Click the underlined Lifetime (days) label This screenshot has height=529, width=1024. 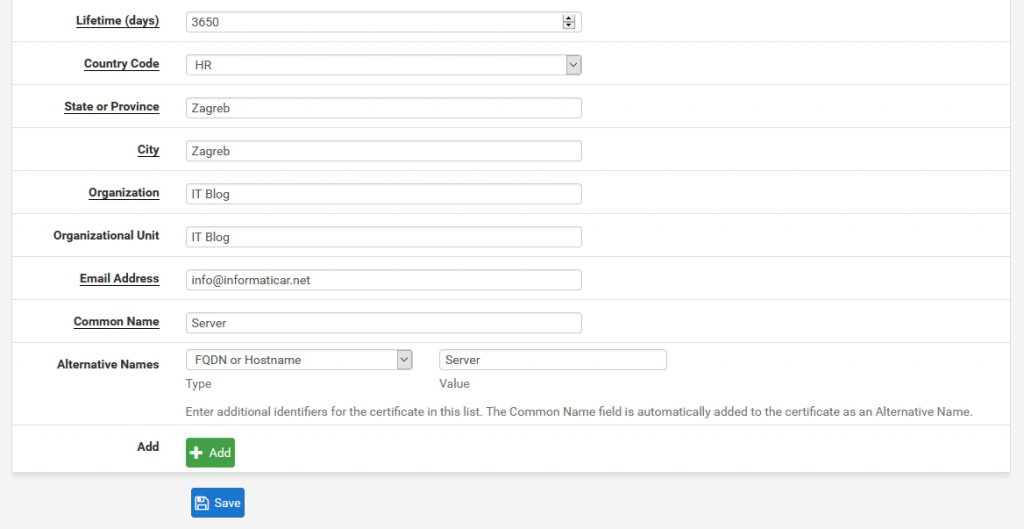(117, 21)
